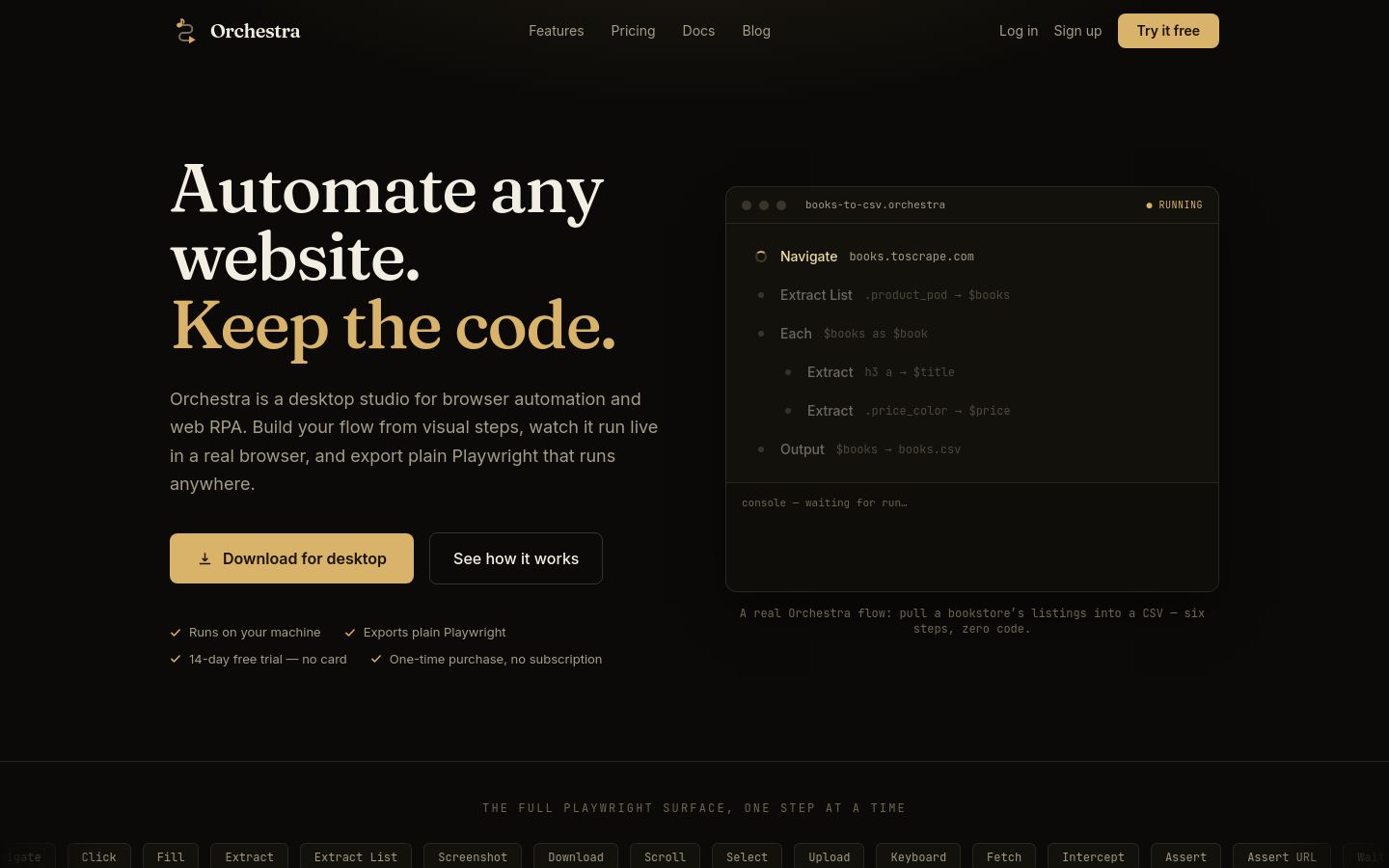The height and width of the screenshot is (868, 1389).
Task: Select the Extract .price_color step
Action: click(x=986, y=411)
